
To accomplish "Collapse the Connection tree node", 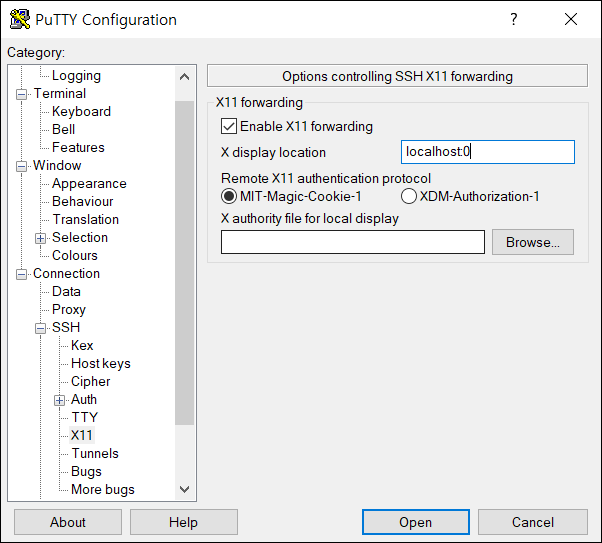I will click(22, 274).
